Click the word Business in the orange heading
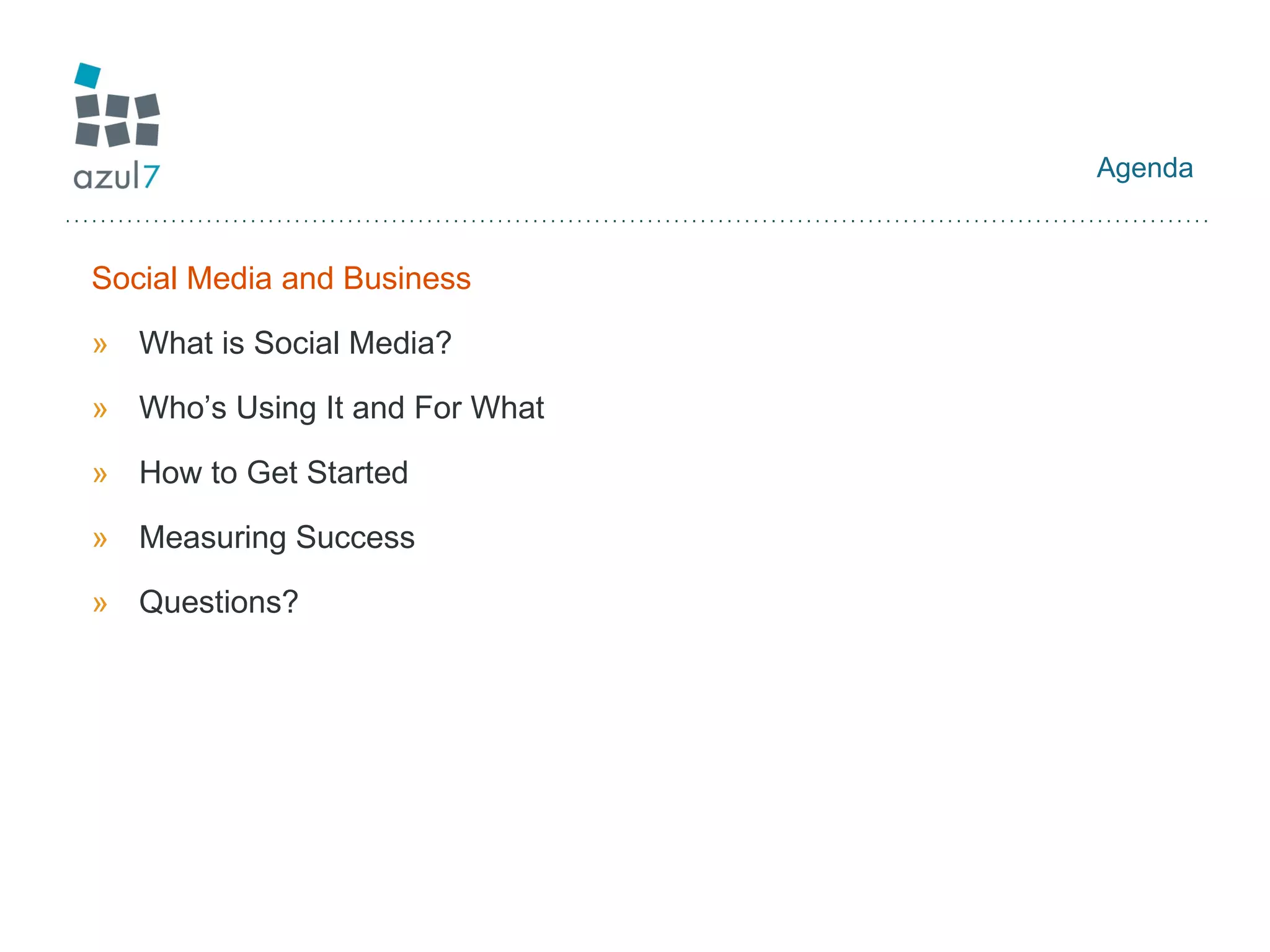1270x952 pixels. pos(407,278)
